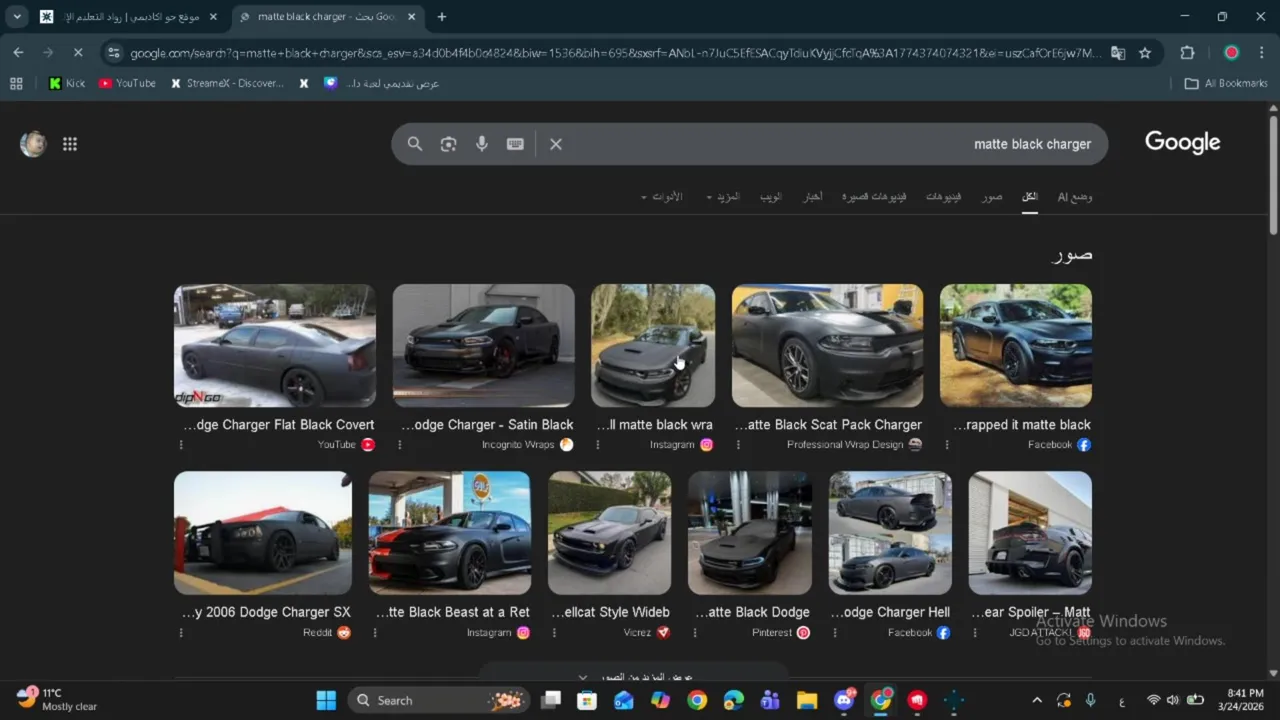The image size is (1280, 720).
Task: Open the Chrome profile icon in toolbar
Action: (x=1231, y=53)
